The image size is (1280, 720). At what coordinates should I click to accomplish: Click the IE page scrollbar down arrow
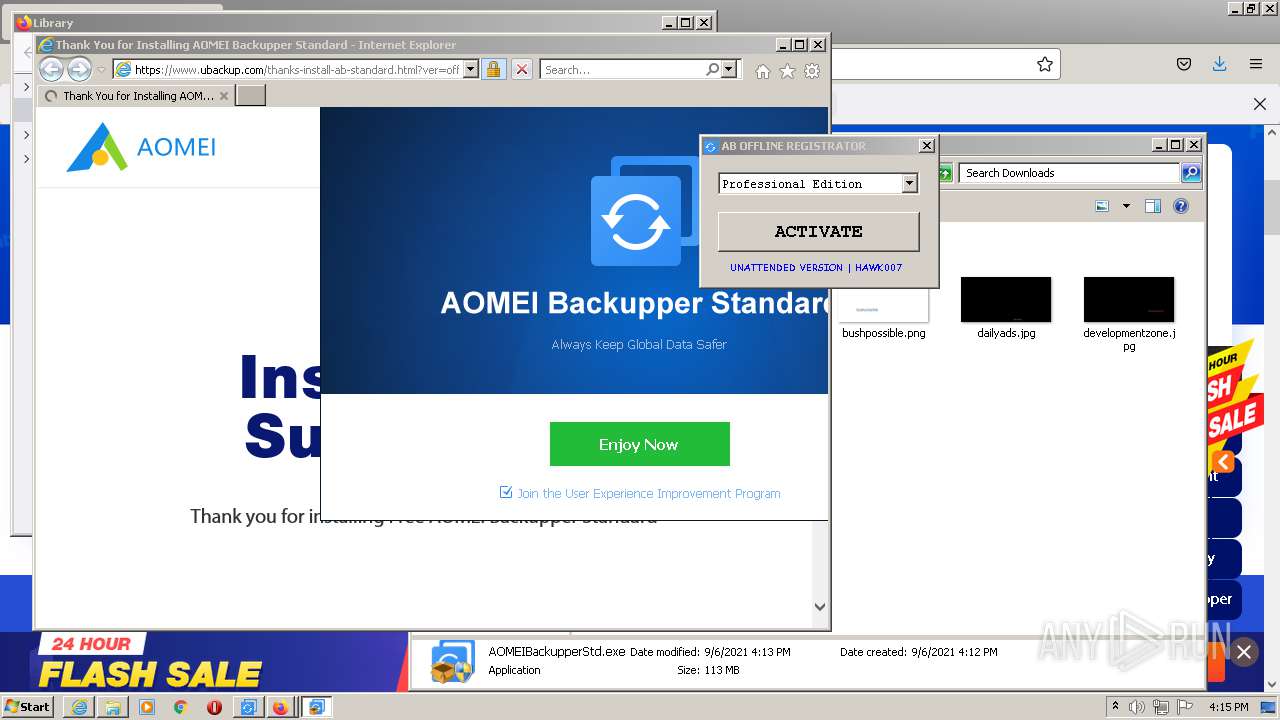point(820,606)
